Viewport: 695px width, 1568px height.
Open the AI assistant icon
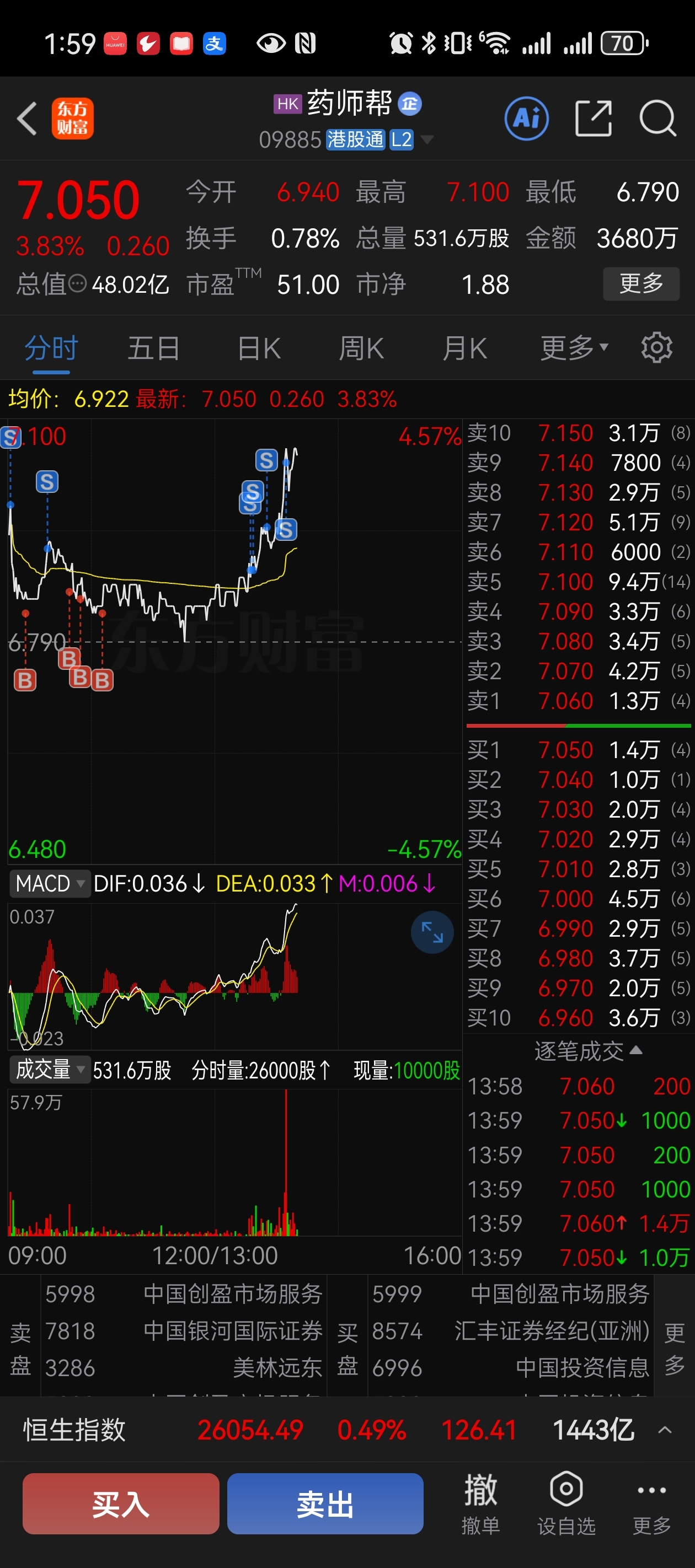coord(526,118)
